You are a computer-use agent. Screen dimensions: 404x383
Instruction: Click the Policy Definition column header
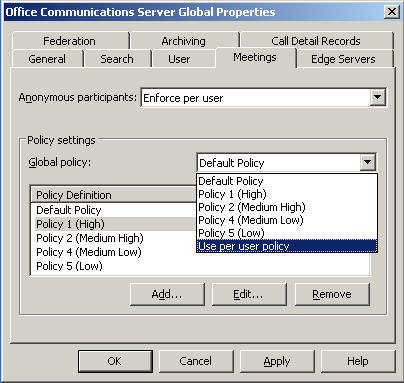coord(113,195)
